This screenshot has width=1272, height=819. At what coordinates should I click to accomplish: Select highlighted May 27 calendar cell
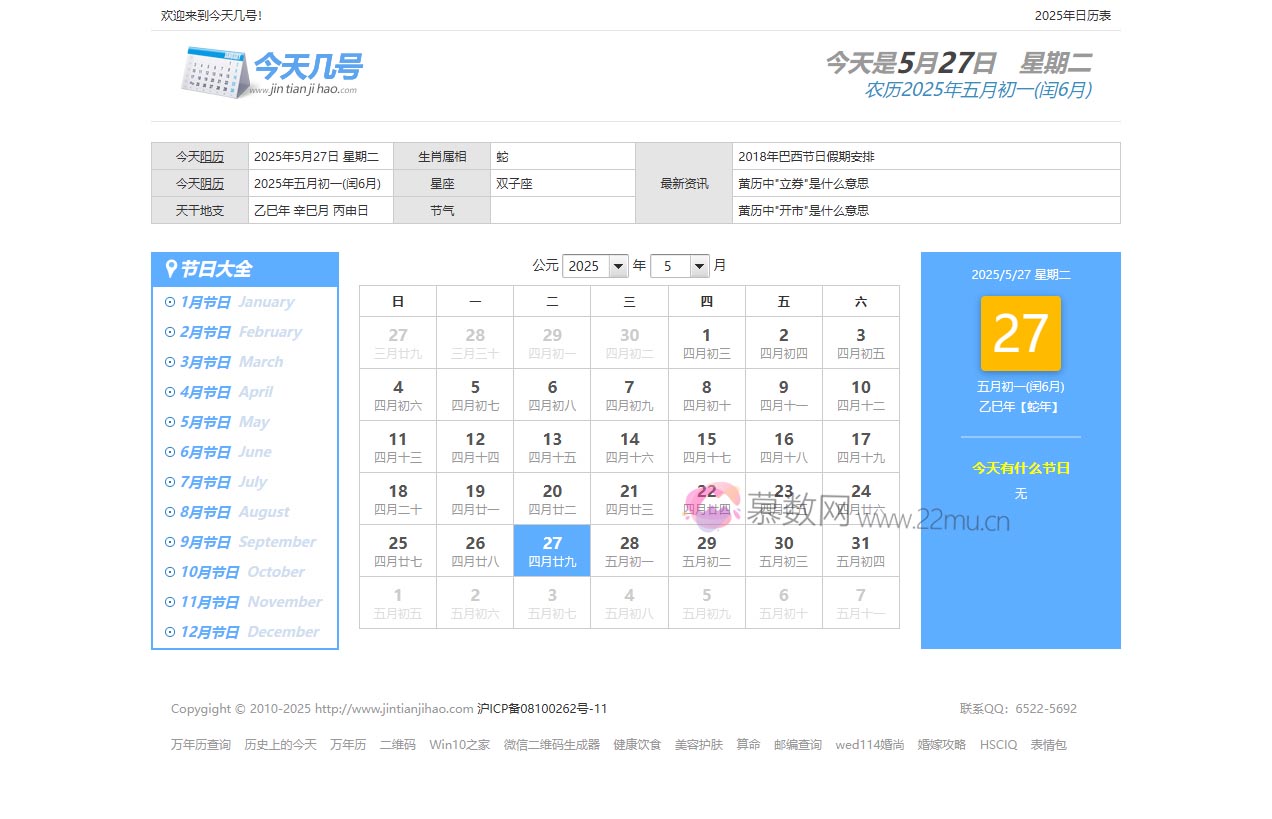[552, 551]
